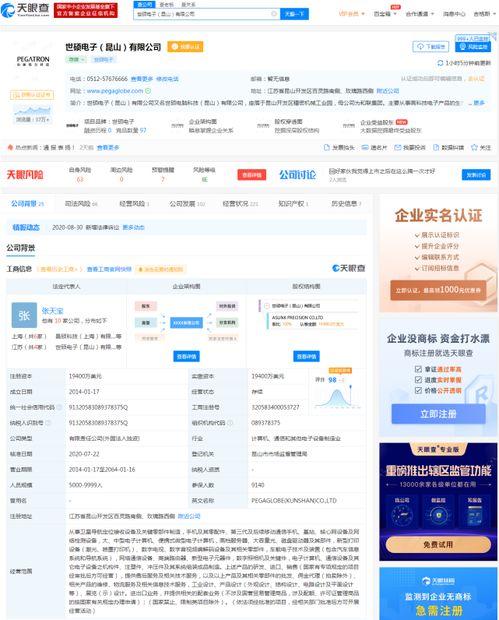This screenshot has width=499, height=620.
Task: Collapse the shareholder node in the equity tree
Action: [x=267, y=306]
